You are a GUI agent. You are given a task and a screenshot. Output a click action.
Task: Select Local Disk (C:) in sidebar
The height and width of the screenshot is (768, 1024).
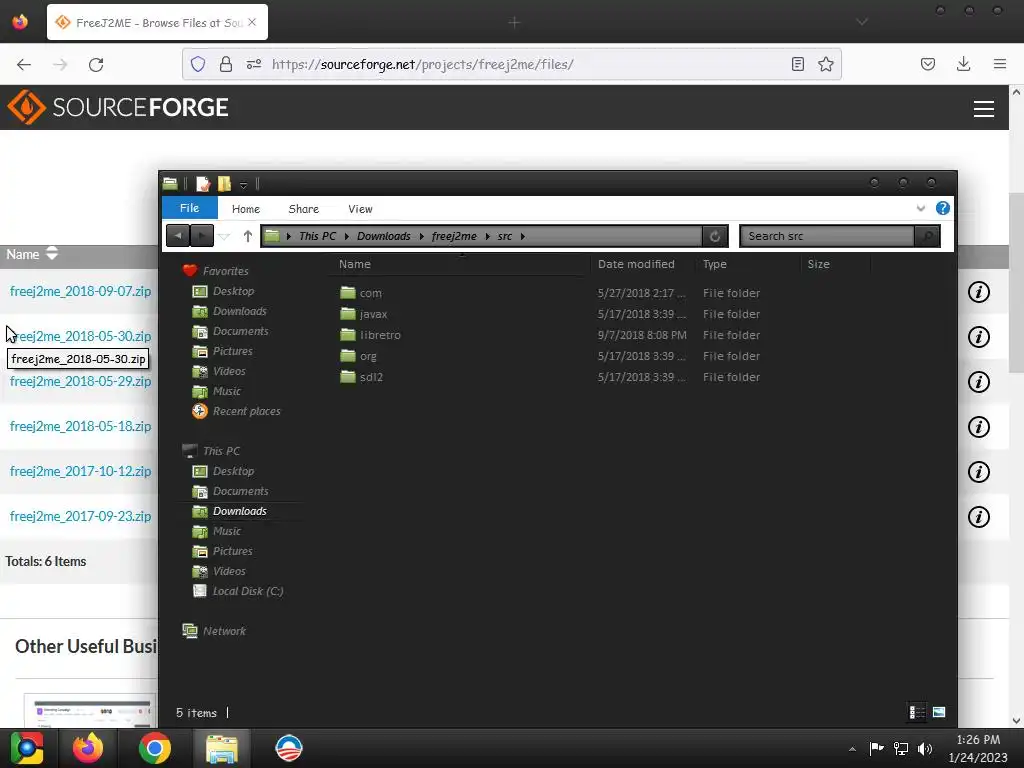coord(248,592)
